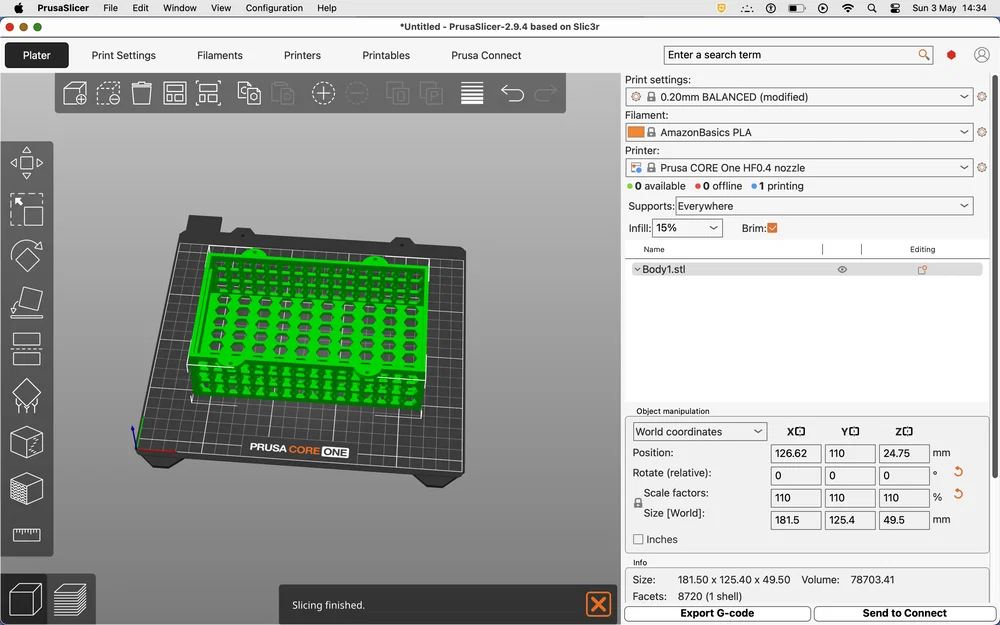
Task: Open Print settings gear icon
Action: point(982,97)
